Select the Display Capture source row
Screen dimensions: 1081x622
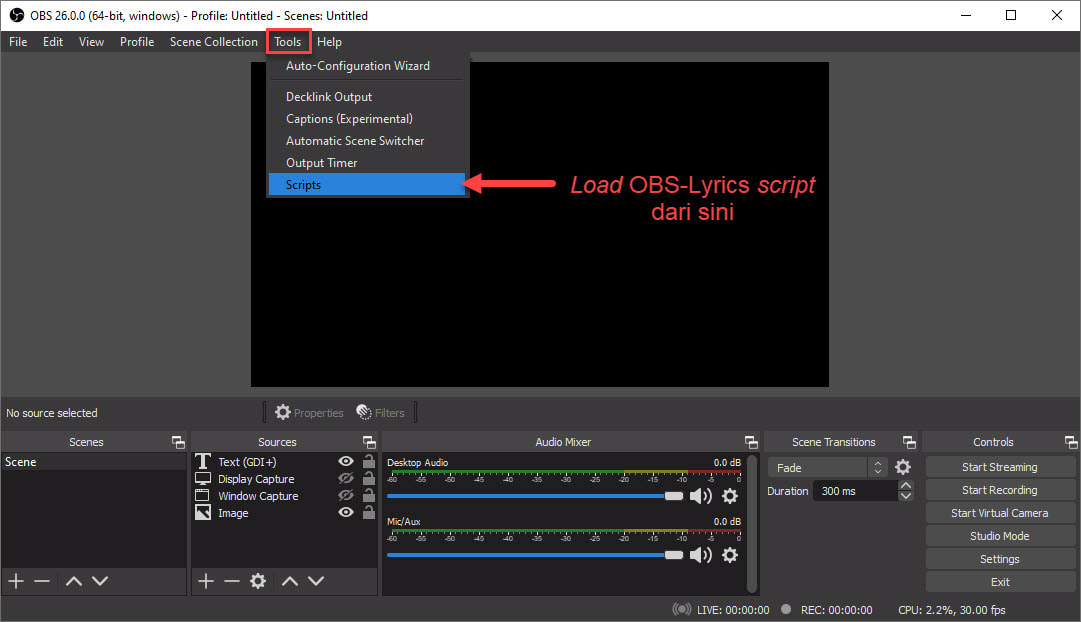point(284,479)
